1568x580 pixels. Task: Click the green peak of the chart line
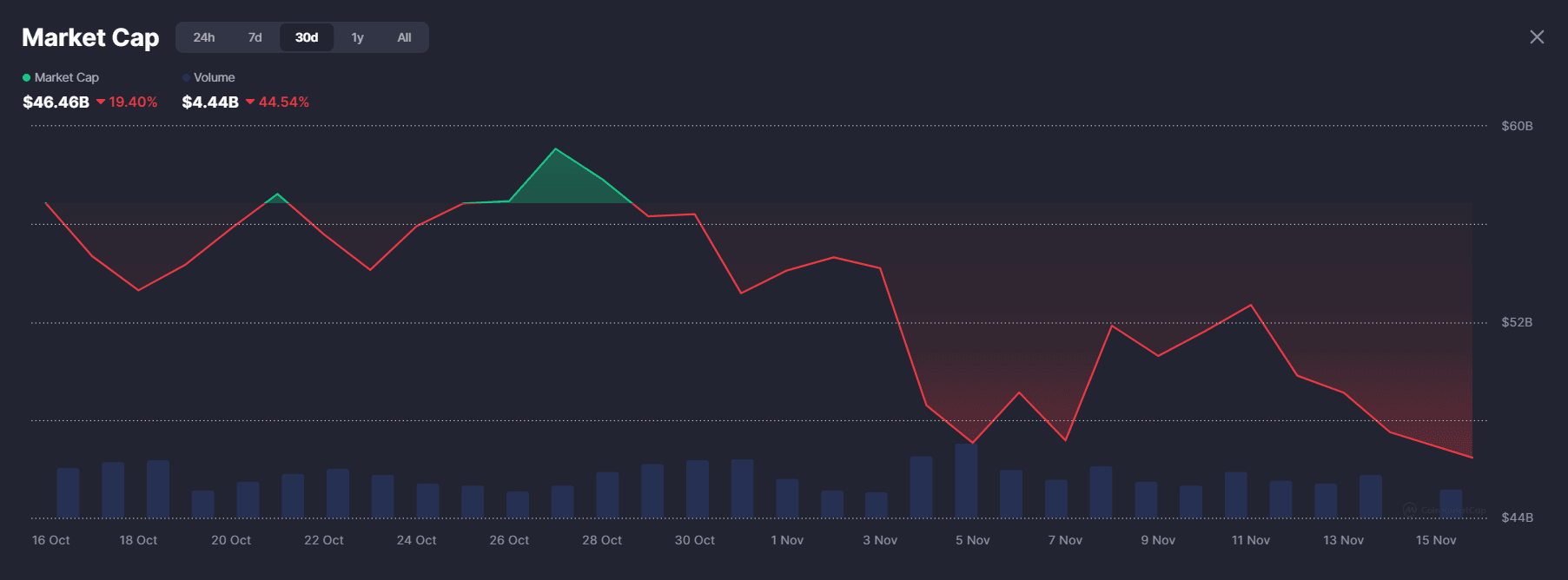556,150
